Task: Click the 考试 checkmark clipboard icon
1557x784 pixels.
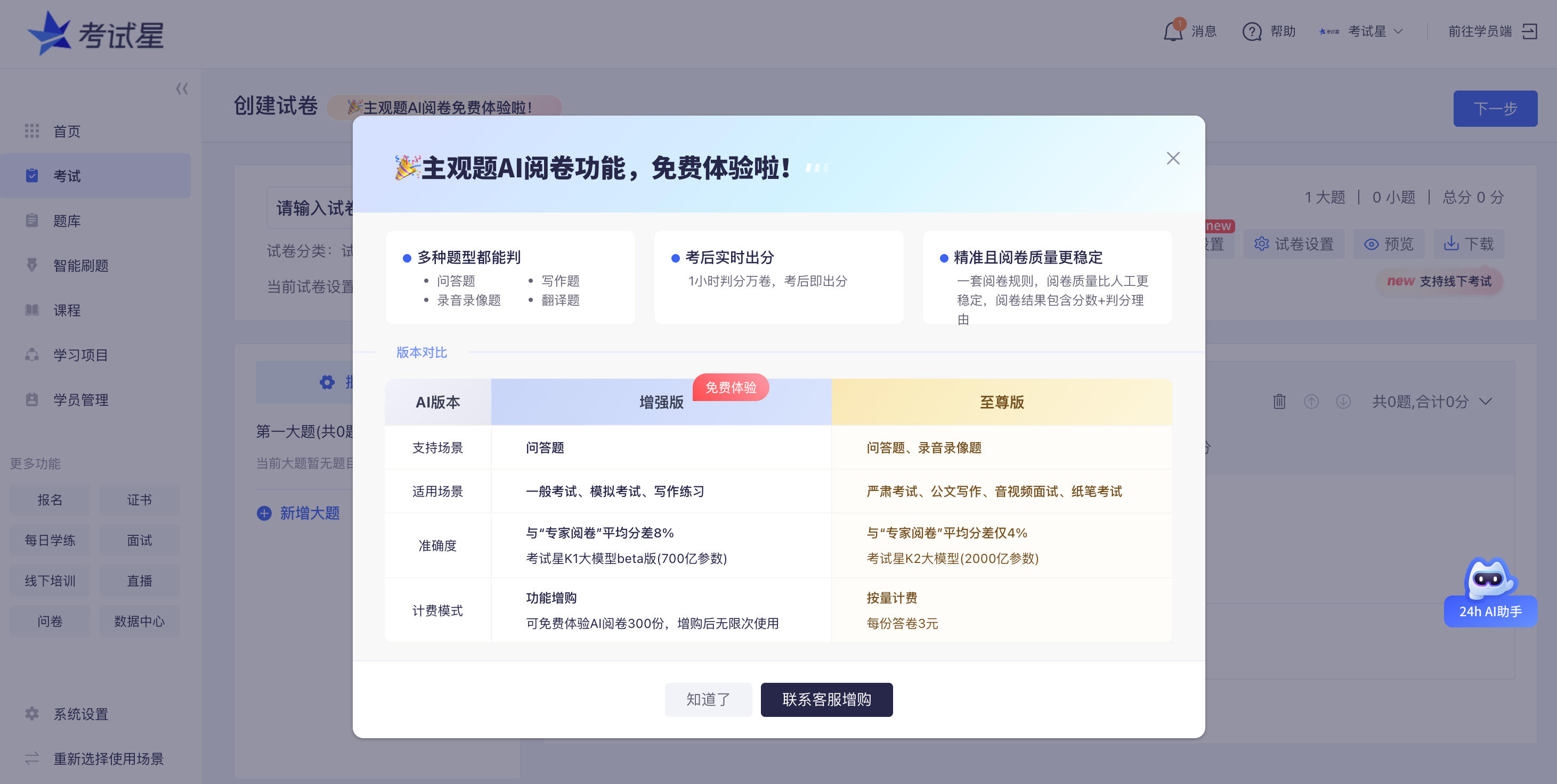Action: [x=32, y=175]
